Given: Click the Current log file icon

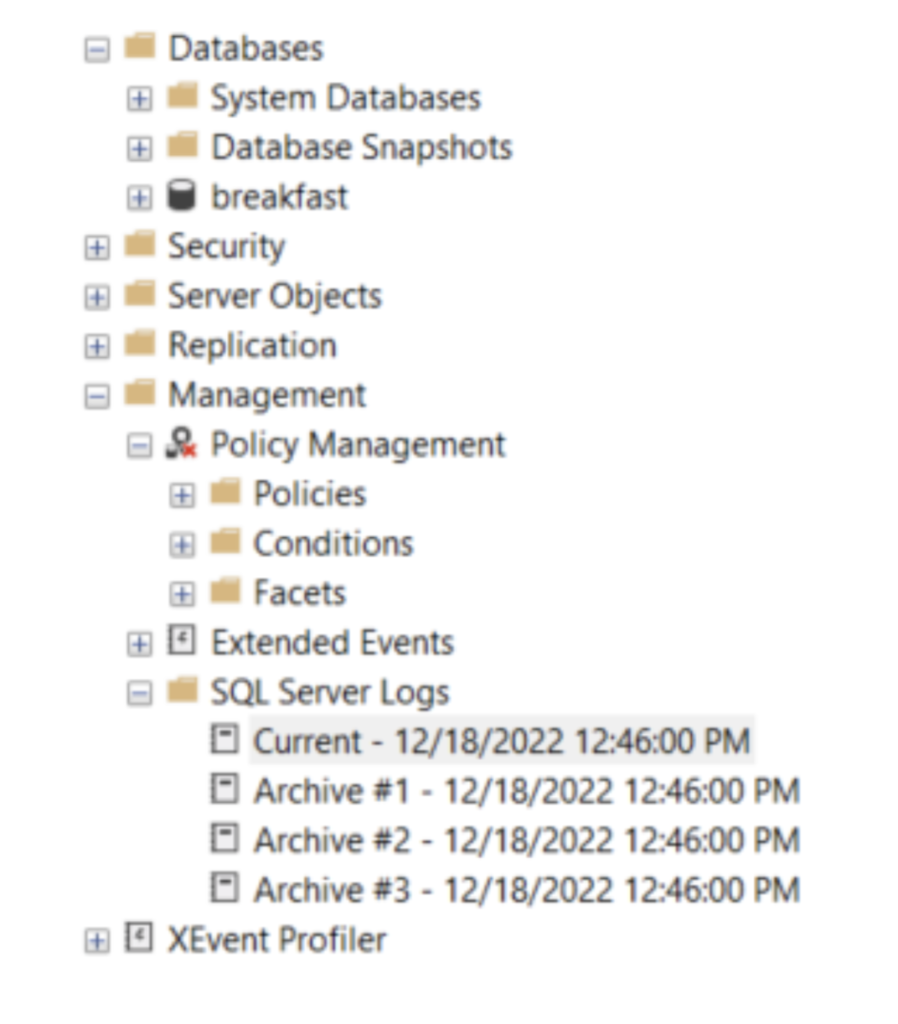Looking at the screenshot, I should pyautogui.click(x=226, y=741).
